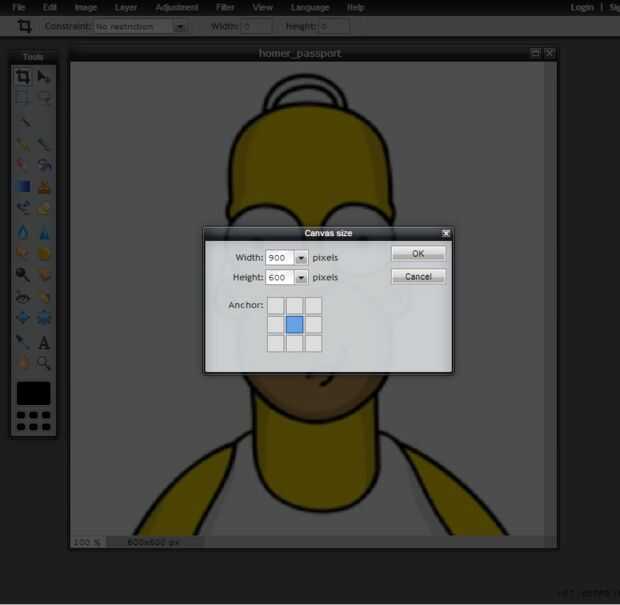Viewport: 620px width, 605px height.
Task: Select the Paint bucket tool
Action: (x=44, y=164)
